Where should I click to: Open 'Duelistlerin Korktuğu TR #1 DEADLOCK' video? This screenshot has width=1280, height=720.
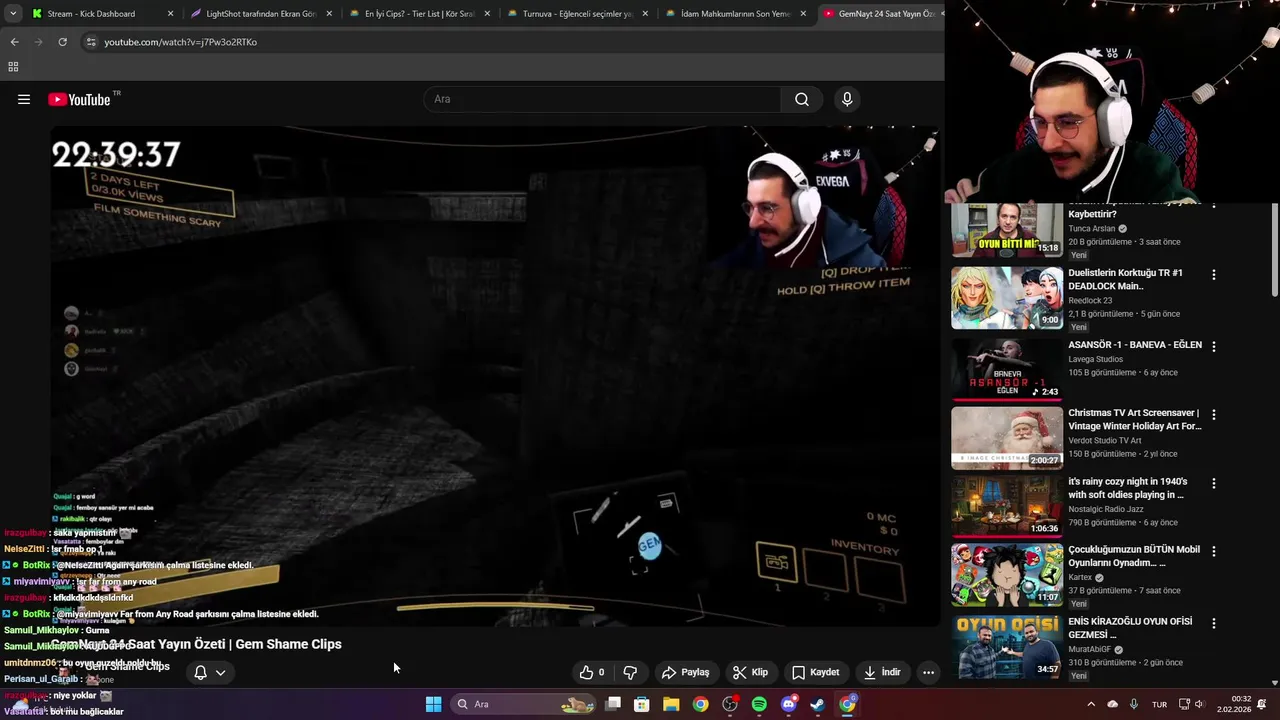click(1125, 279)
